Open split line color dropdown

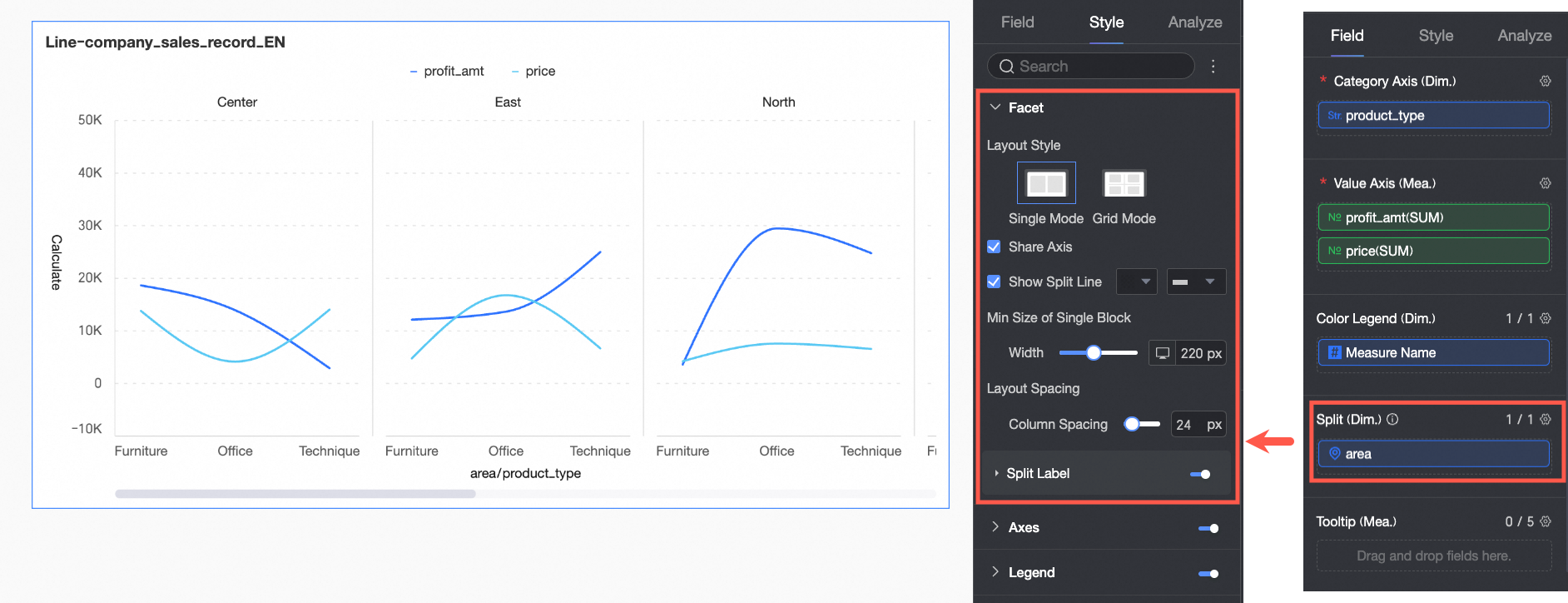(x=1137, y=282)
